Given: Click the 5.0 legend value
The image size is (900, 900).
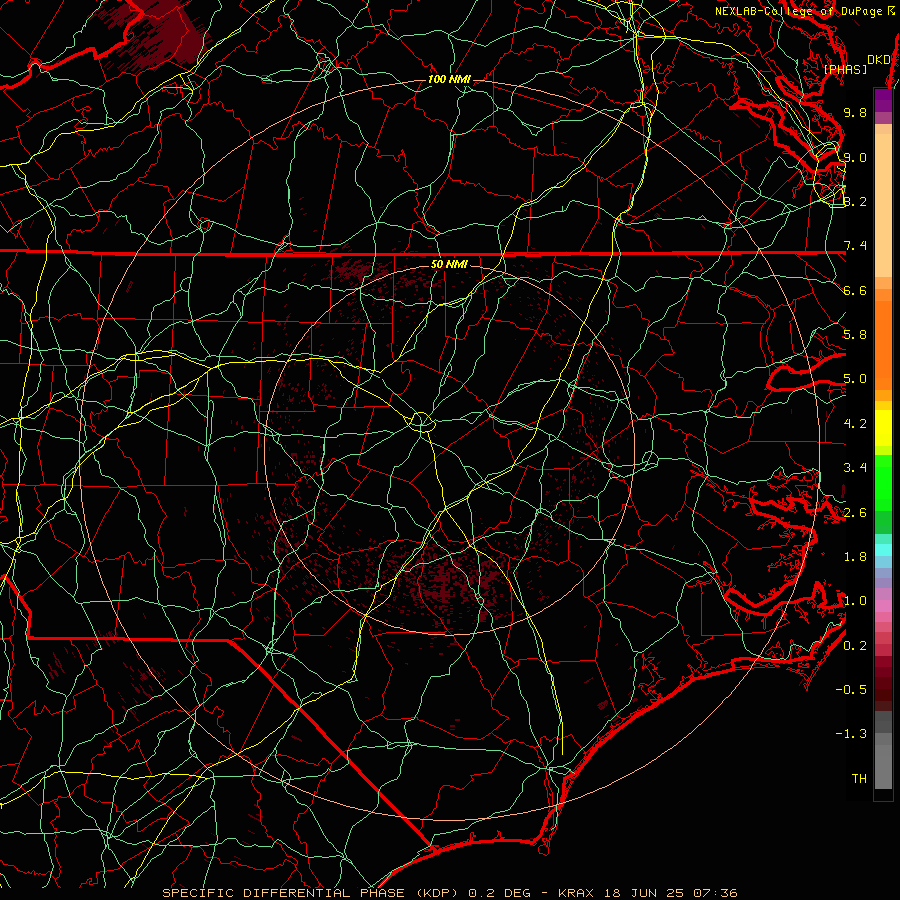Looking at the screenshot, I should click(855, 379).
